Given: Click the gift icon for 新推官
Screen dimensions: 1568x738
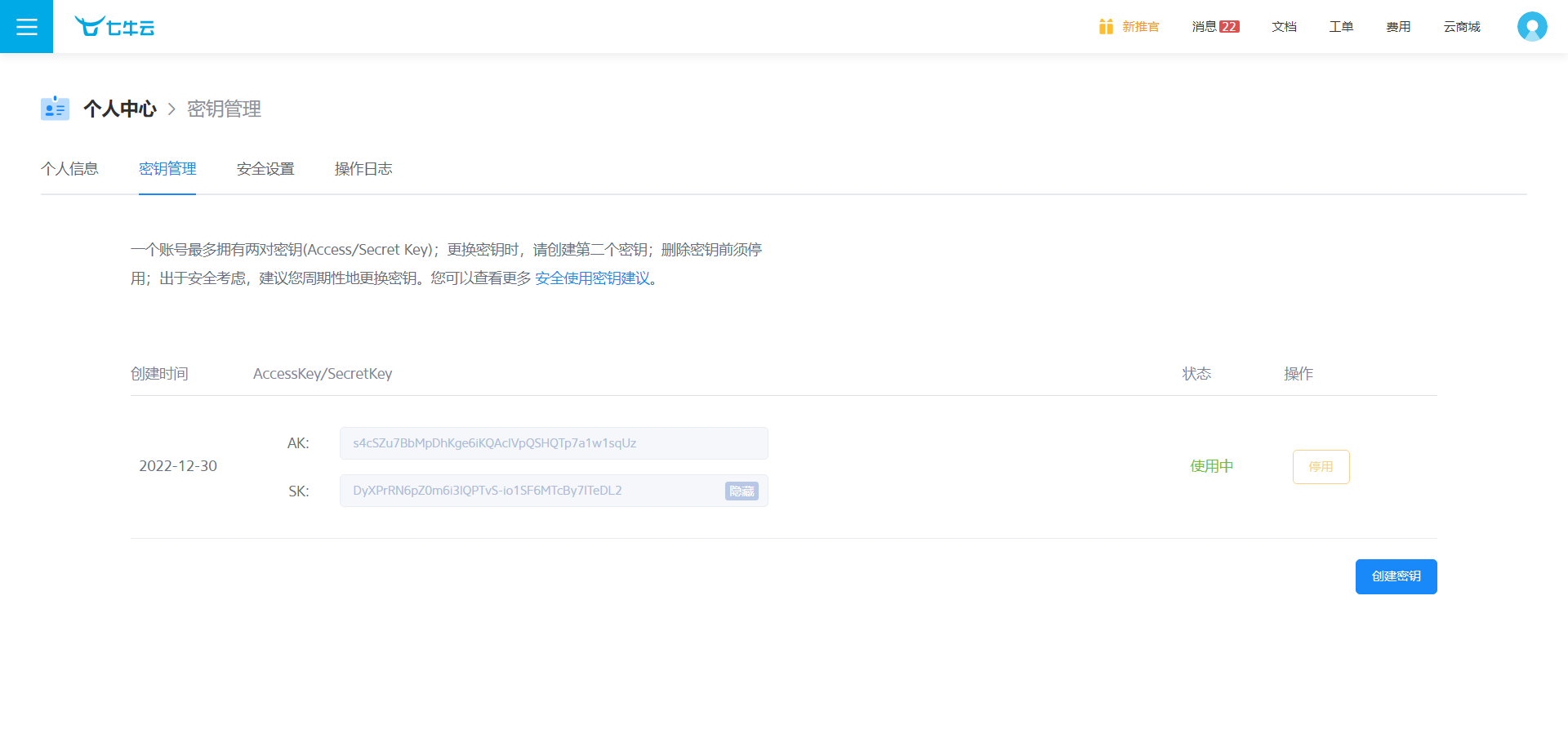Looking at the screenshot, I should 1106,27.
